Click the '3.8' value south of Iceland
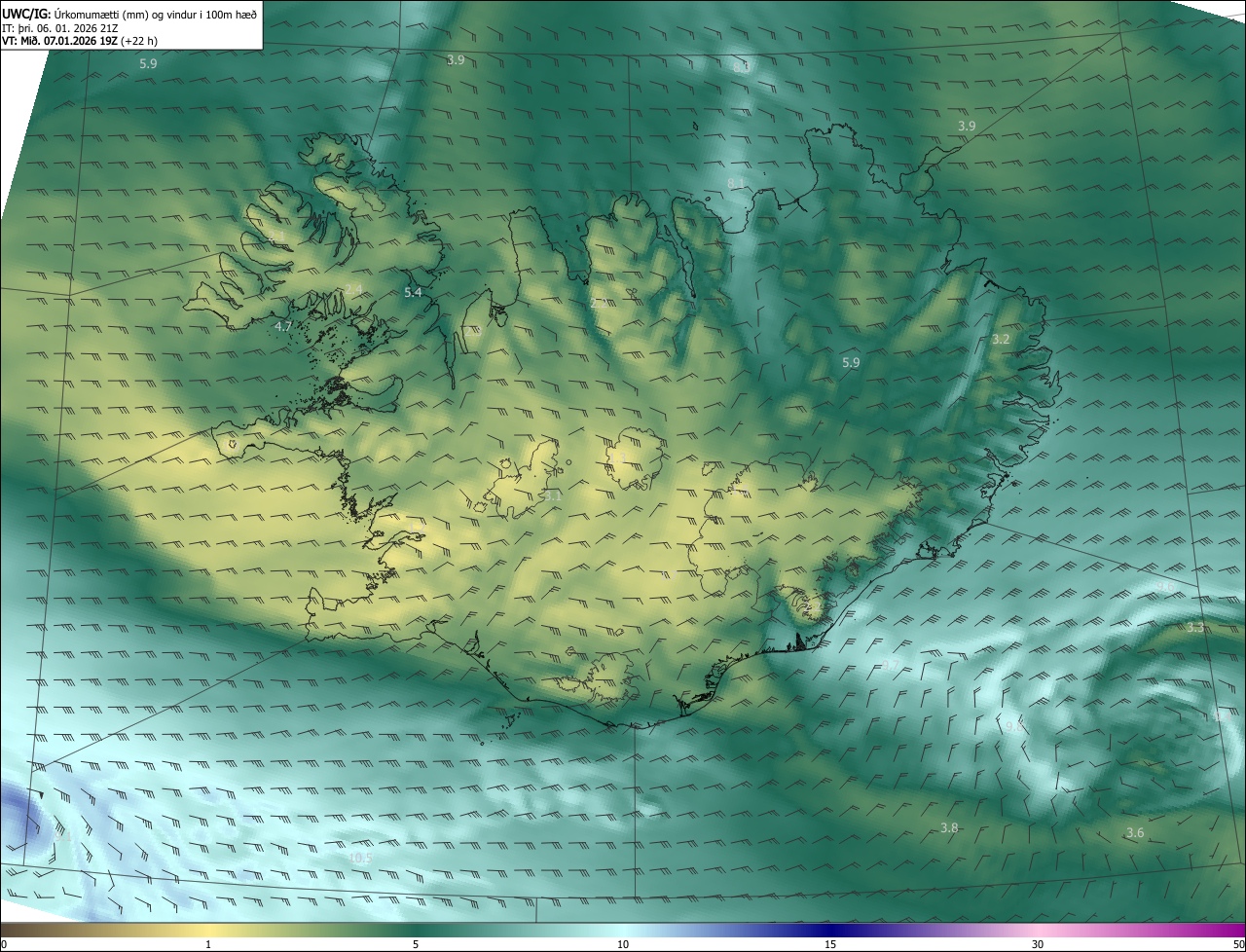Viewport: 1246px width, 952px height. point(949,828)
